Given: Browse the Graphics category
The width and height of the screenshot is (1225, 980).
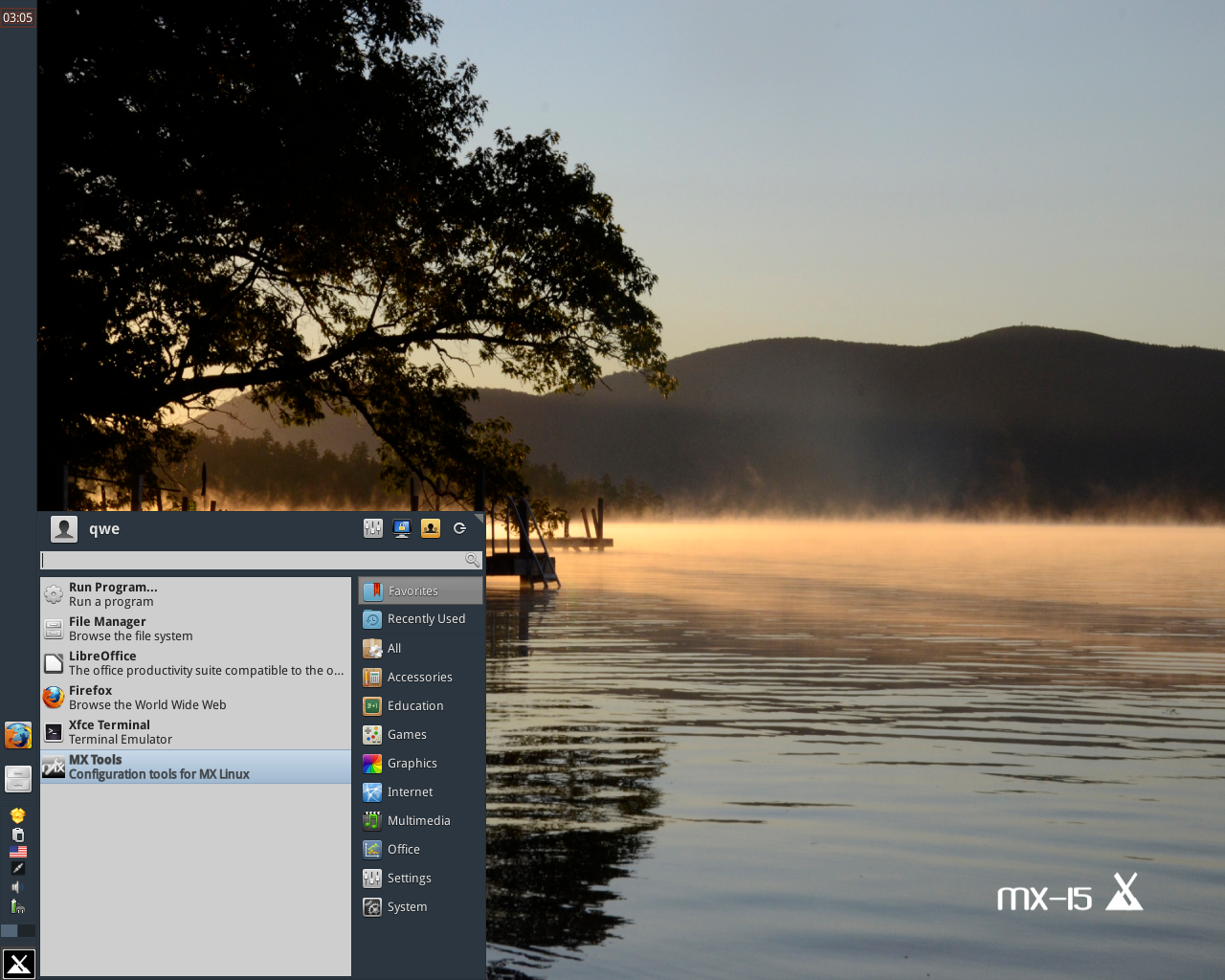Looking at the screenshot, I should point(421,763).
